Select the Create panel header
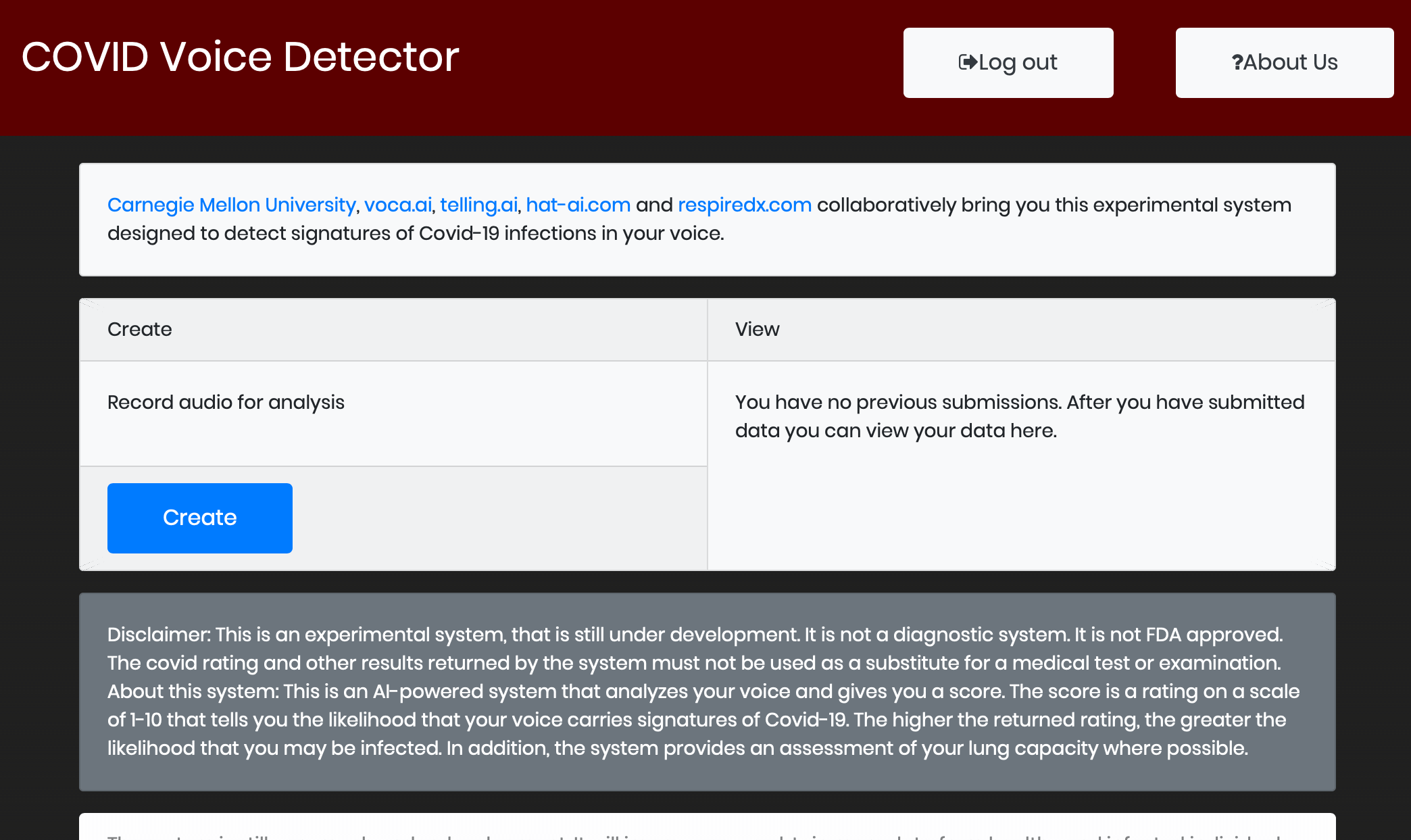Viewport: 1411px width, 840px height. click(x=140, y=329)
